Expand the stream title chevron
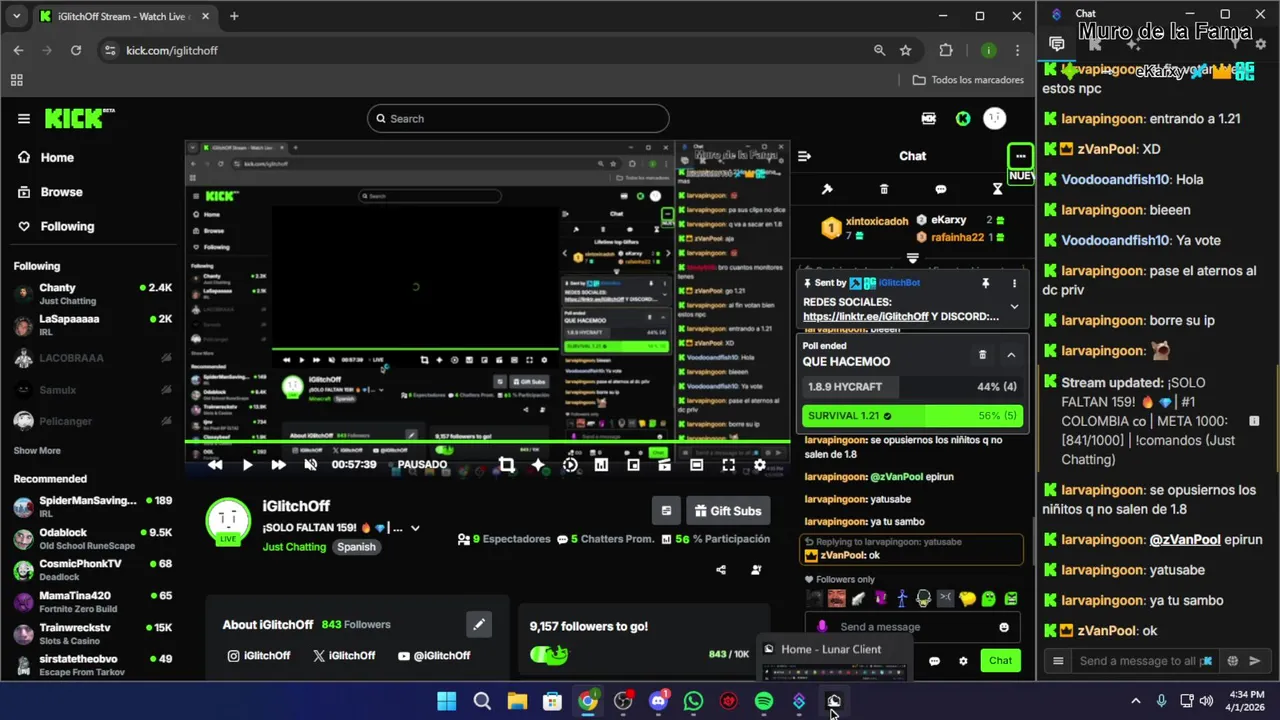1280x720 pixels. (x=415, y=528)
